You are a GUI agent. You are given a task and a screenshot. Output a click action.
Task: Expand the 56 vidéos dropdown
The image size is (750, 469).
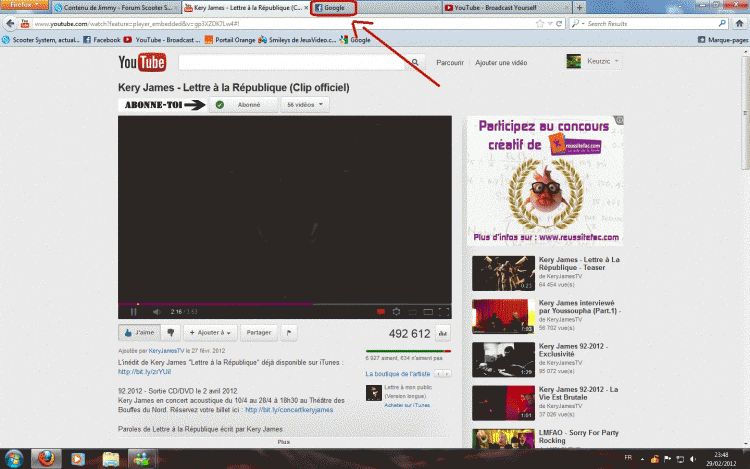click(305, 105)
